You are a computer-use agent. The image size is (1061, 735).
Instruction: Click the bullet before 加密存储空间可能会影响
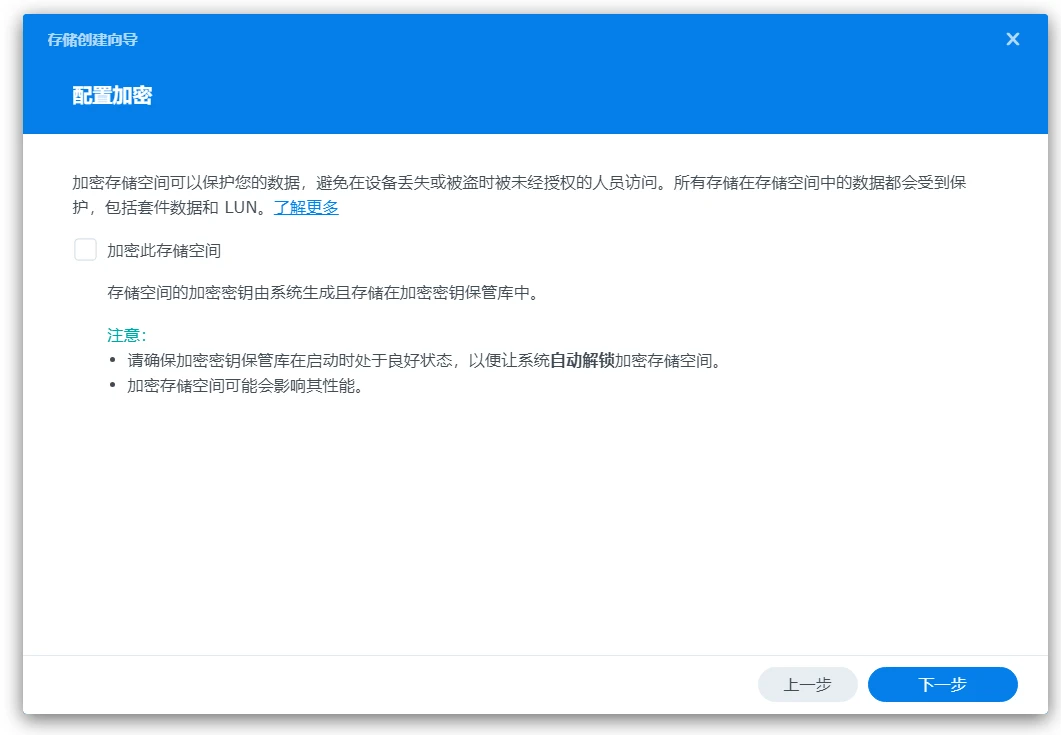[113, 387]
